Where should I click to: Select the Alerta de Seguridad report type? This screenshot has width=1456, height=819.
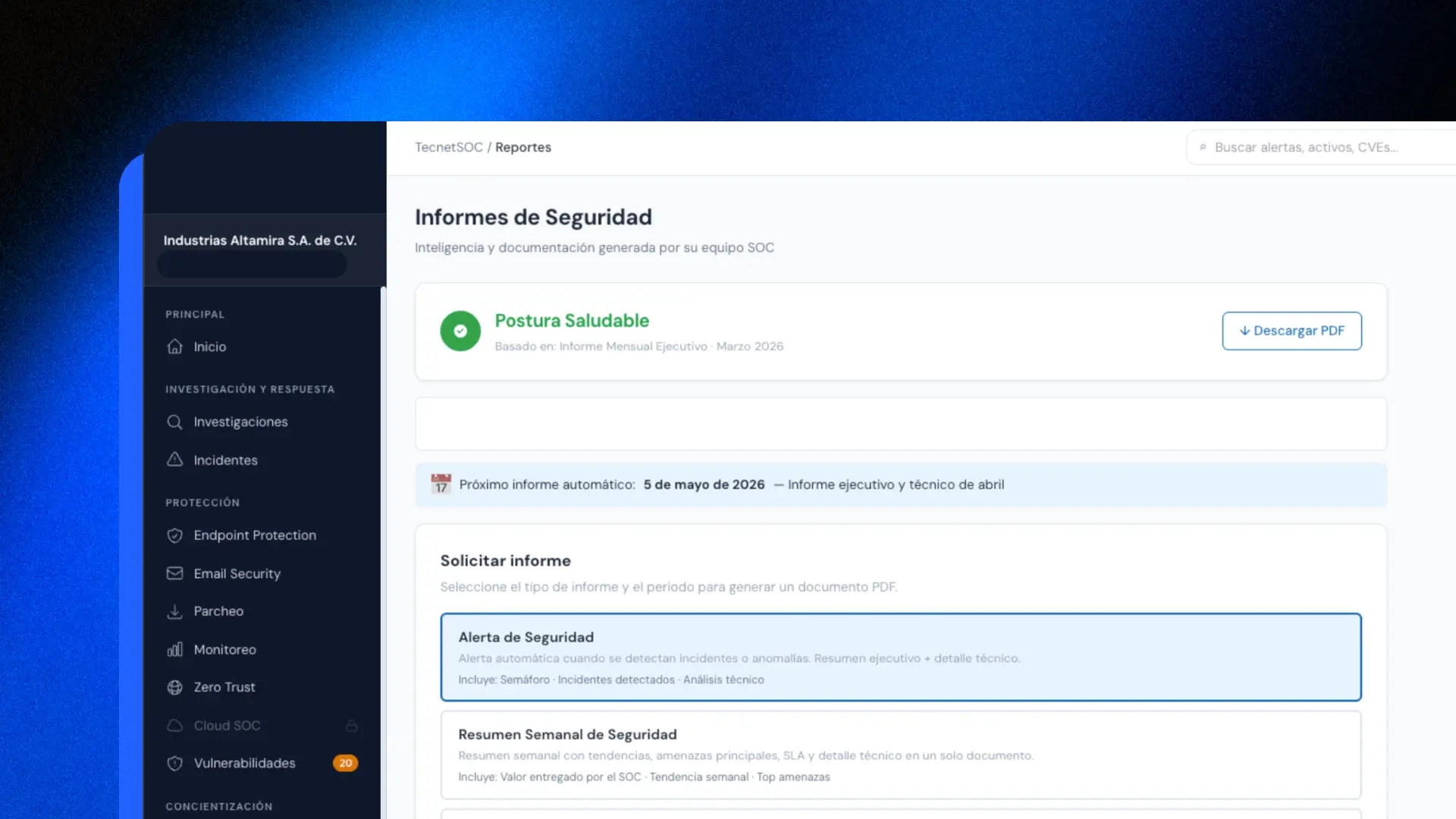coord(901,657)
